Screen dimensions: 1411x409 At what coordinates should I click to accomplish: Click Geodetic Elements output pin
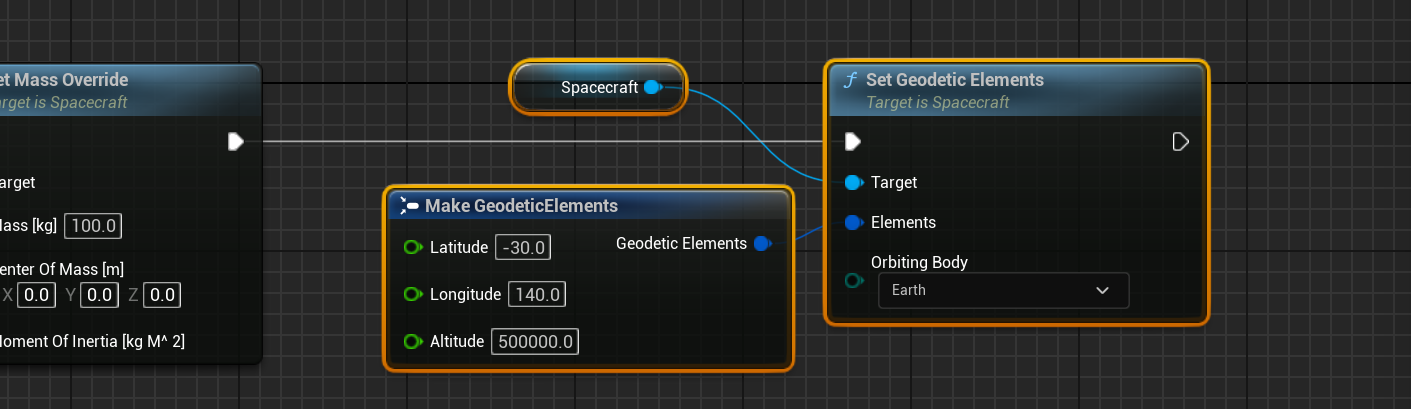[x=762, y=244]
